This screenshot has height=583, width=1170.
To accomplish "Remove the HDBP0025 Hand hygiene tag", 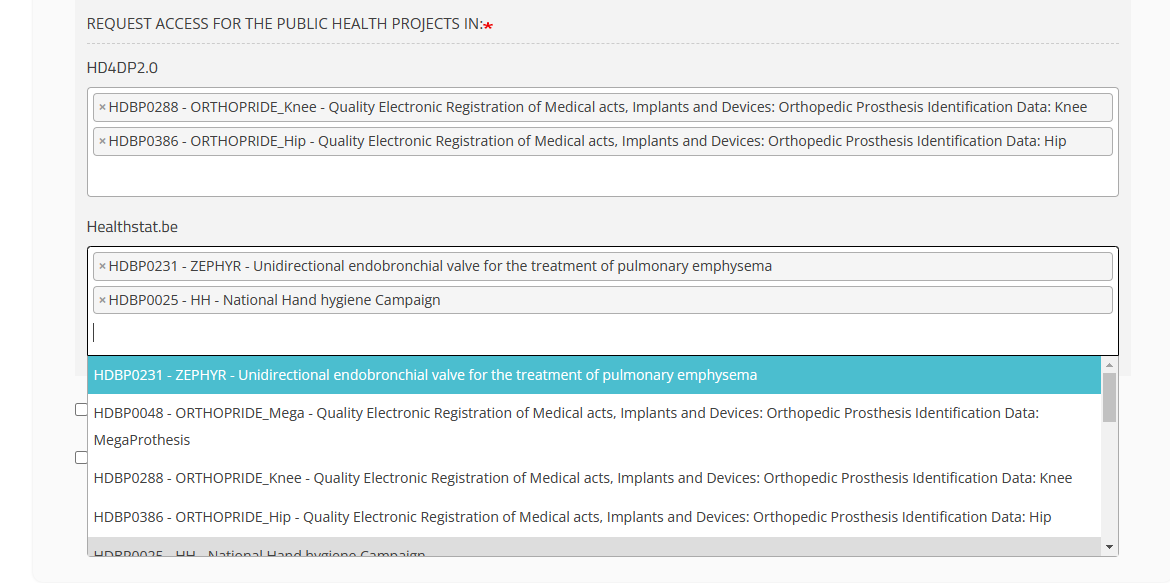I will (102, 301).
